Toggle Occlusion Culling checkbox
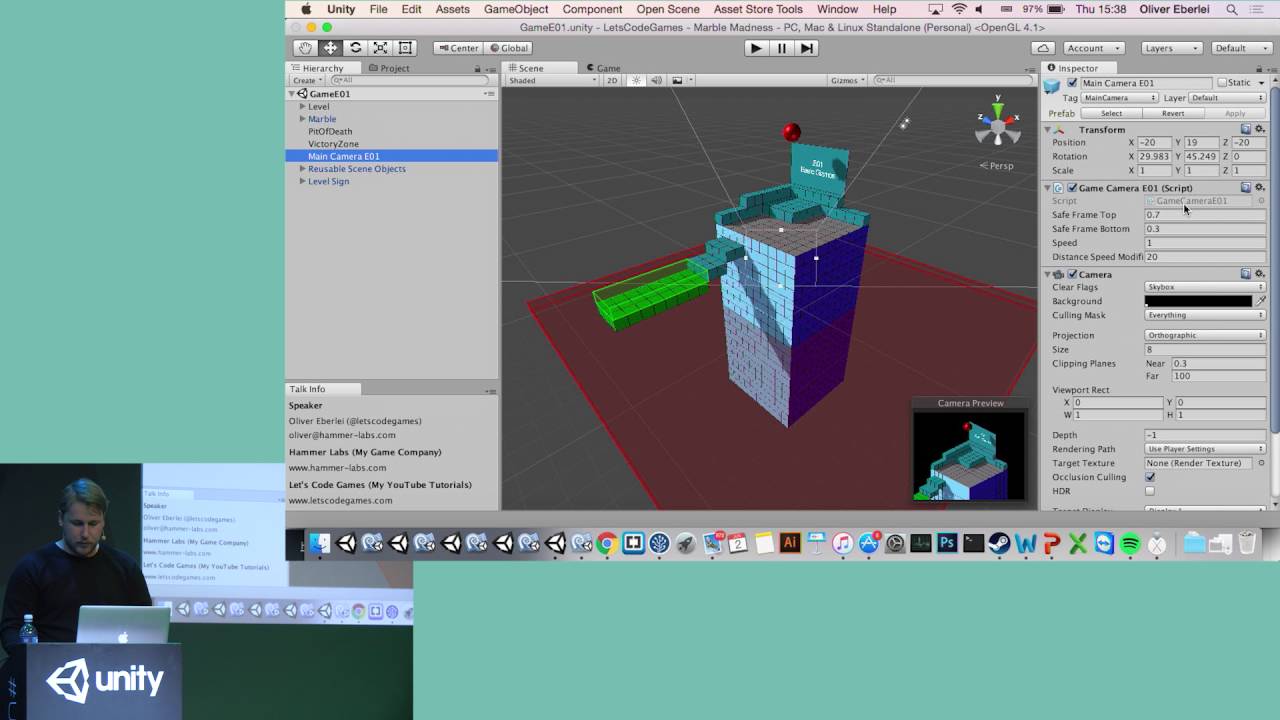Screen dimensions: 1280x720 pos(1150,477)
